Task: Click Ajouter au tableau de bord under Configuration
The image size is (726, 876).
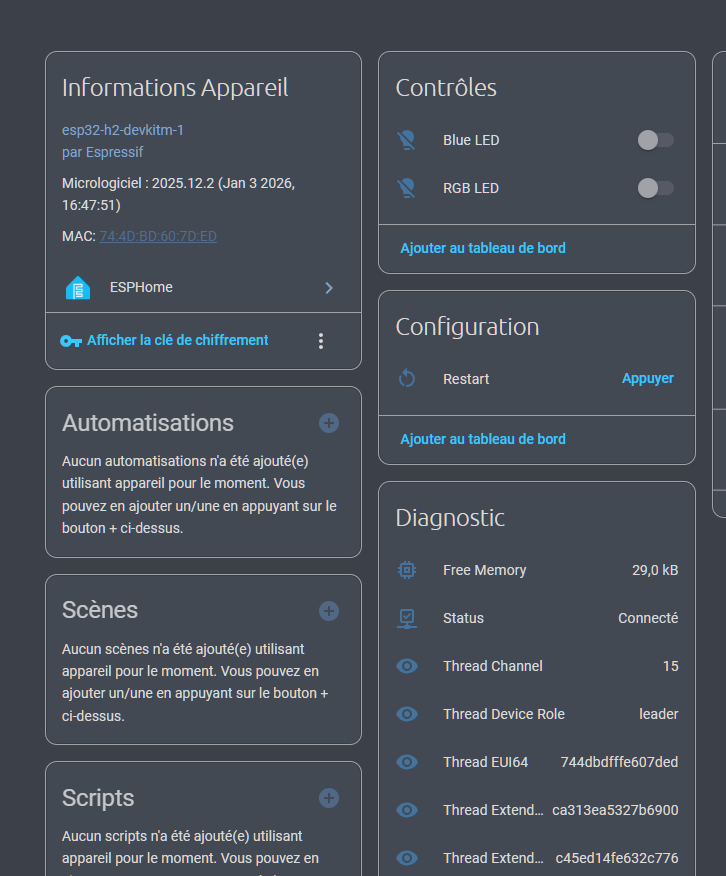Action: [x=483, y=439]
